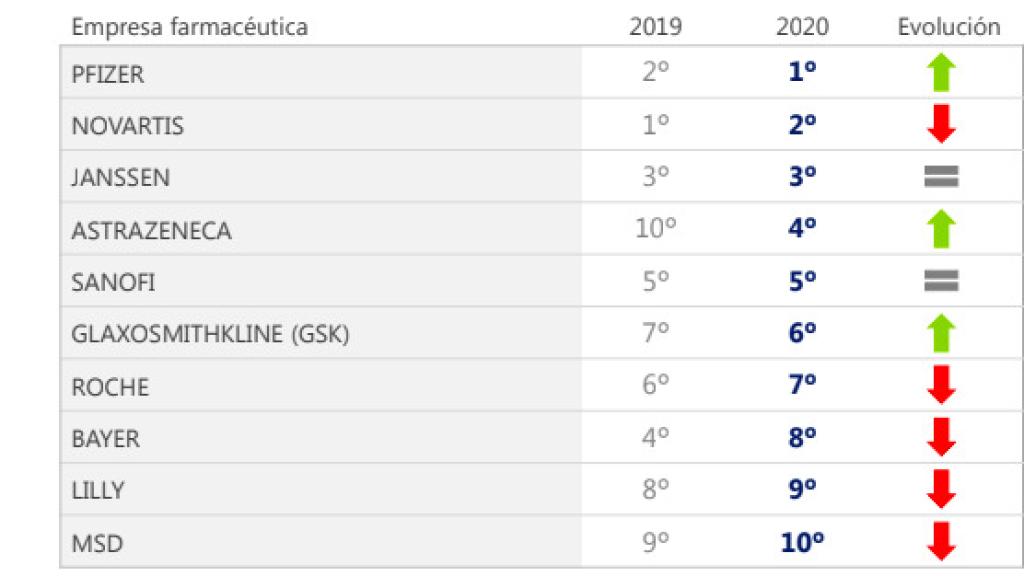
Task: Click the gray equals icon for Janssen
Action: point(942,177)
